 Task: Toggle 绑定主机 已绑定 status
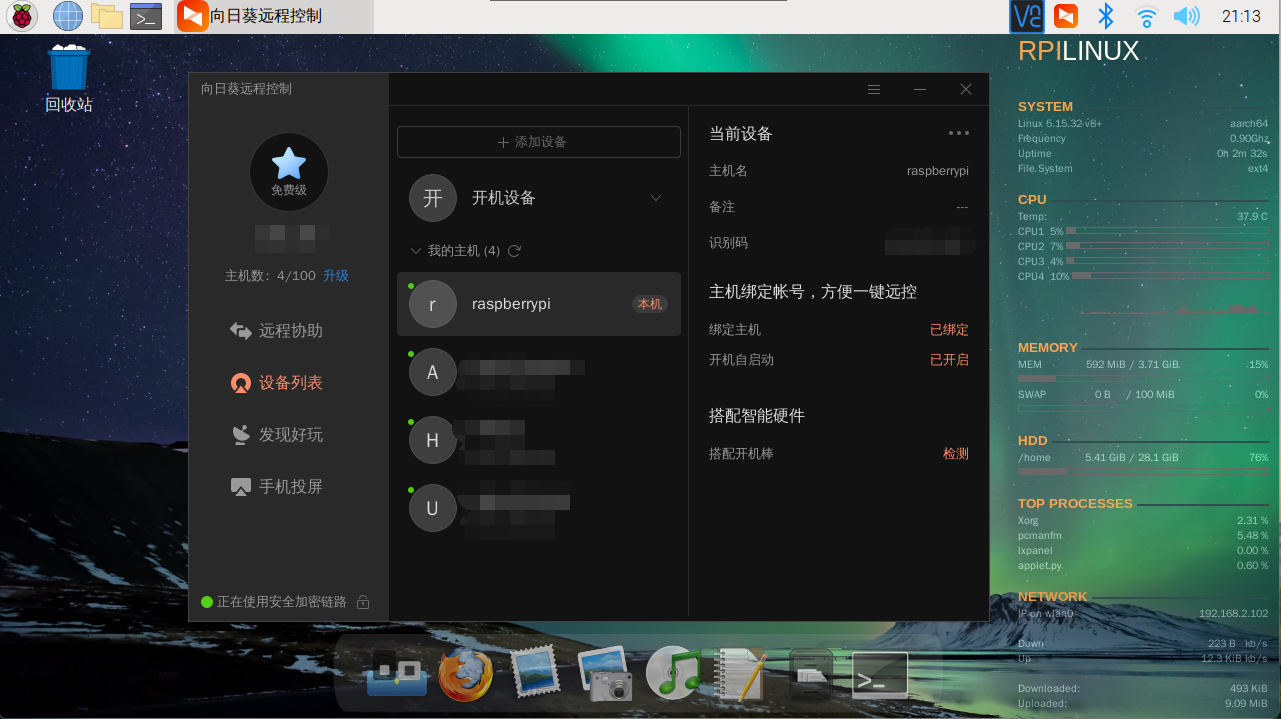[948, 330]
